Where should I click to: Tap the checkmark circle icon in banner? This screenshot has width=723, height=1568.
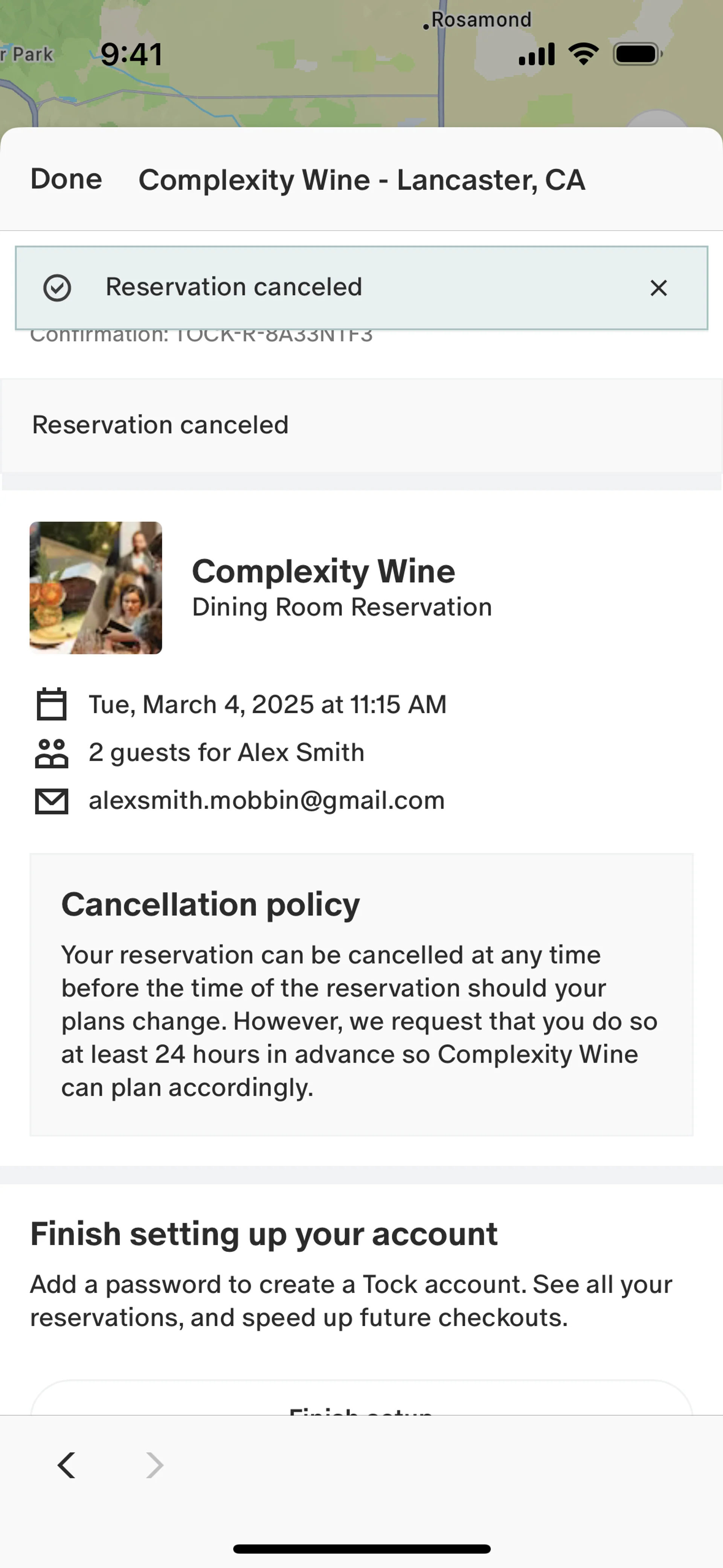tap(57, 288)
